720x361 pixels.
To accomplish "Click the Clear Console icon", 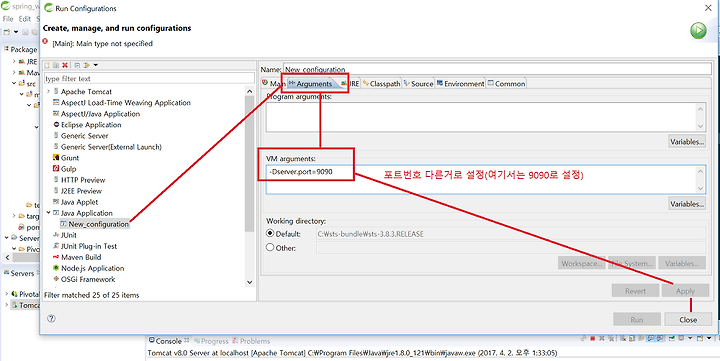I will point(623,338).
